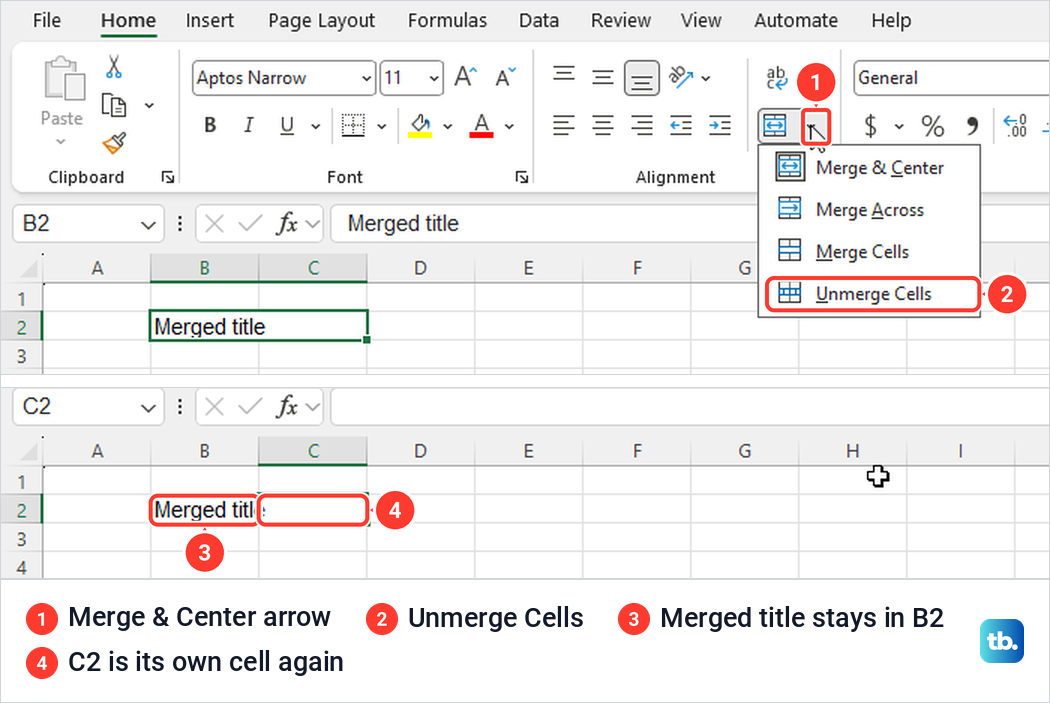Select the Format Painter brush
Screen dimensions: 1050x703
[114, 143]
